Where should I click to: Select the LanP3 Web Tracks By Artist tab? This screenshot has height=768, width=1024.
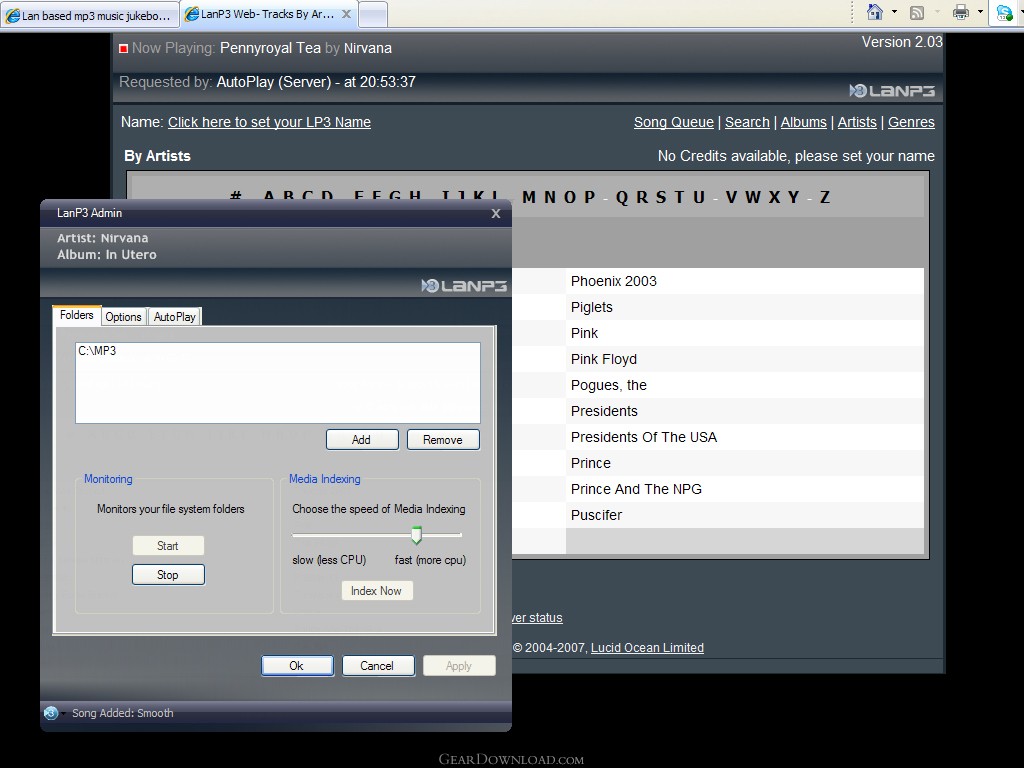coord(268,14)
